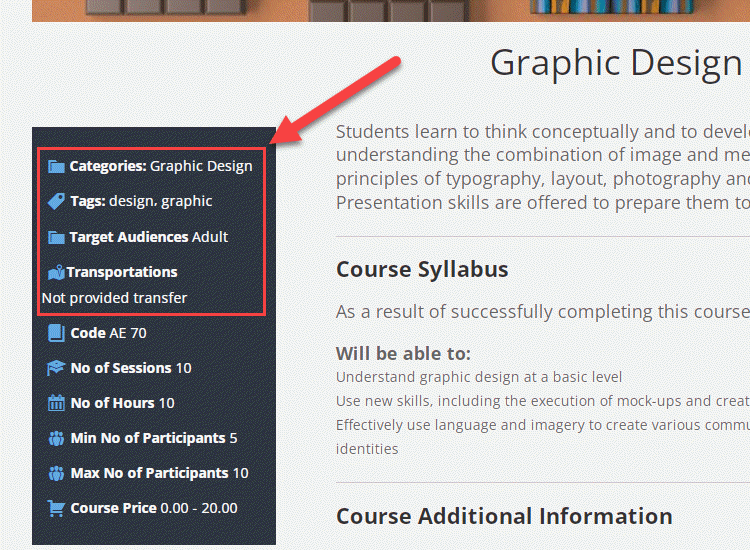This screenshot has width=750, height=550.
Task: Click the graduation cap Sessions icon
Action: pos(56,368)
